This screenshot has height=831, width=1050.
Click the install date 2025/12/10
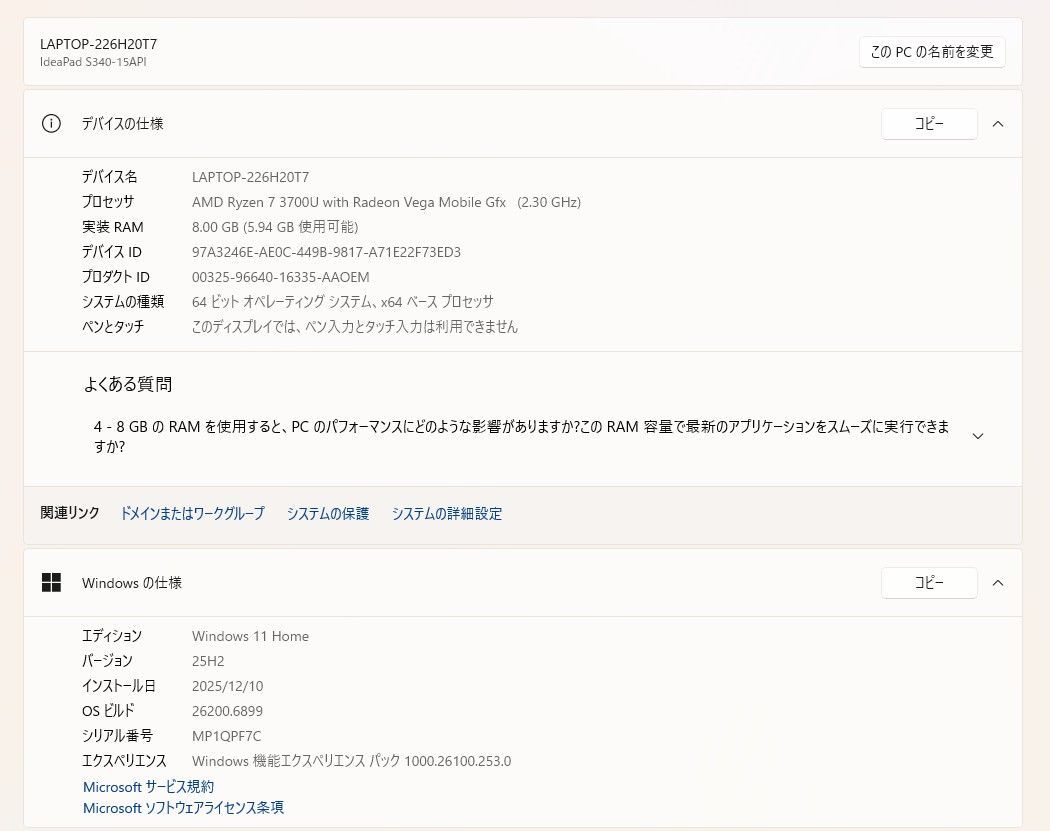click(228, 686)
